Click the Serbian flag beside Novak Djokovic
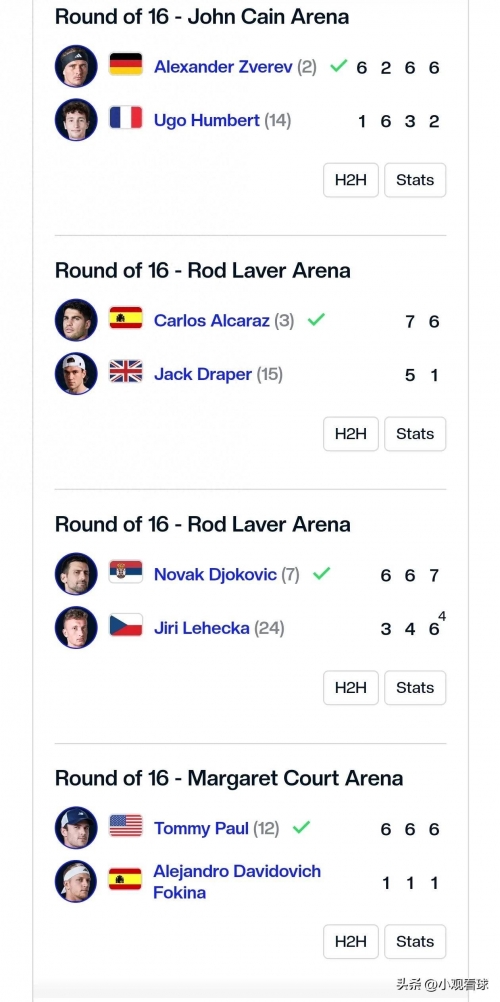 126,572
